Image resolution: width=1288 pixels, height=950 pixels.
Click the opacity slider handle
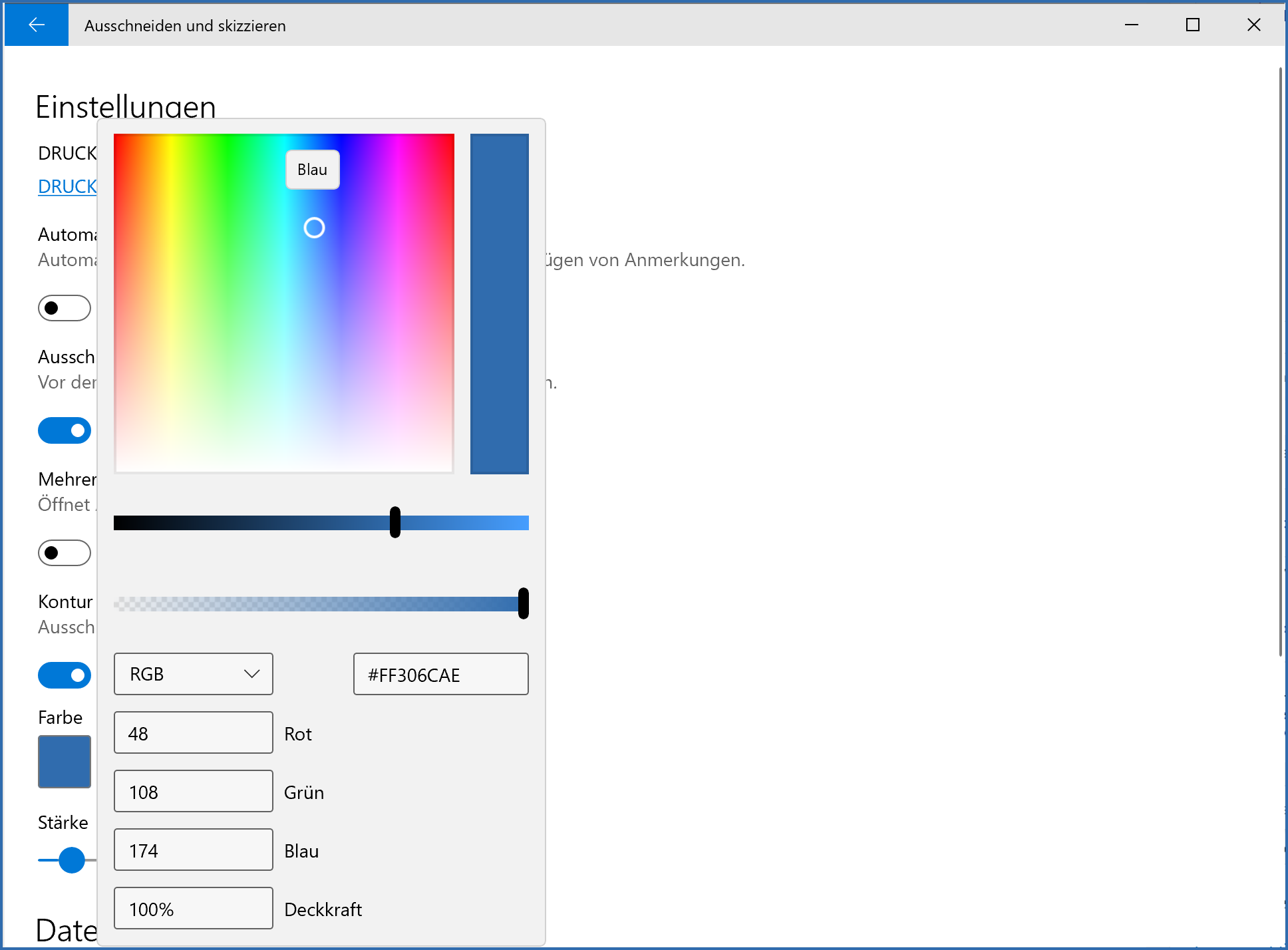tap(524, 603)
